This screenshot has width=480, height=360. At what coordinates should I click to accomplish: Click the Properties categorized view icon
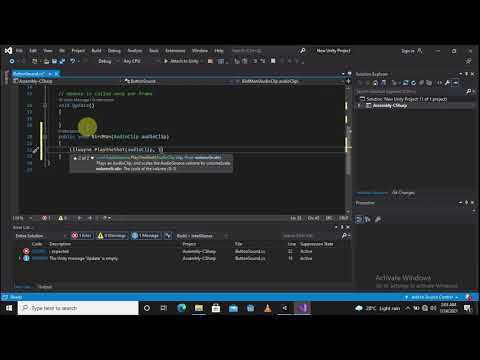[x=359, y=219]
